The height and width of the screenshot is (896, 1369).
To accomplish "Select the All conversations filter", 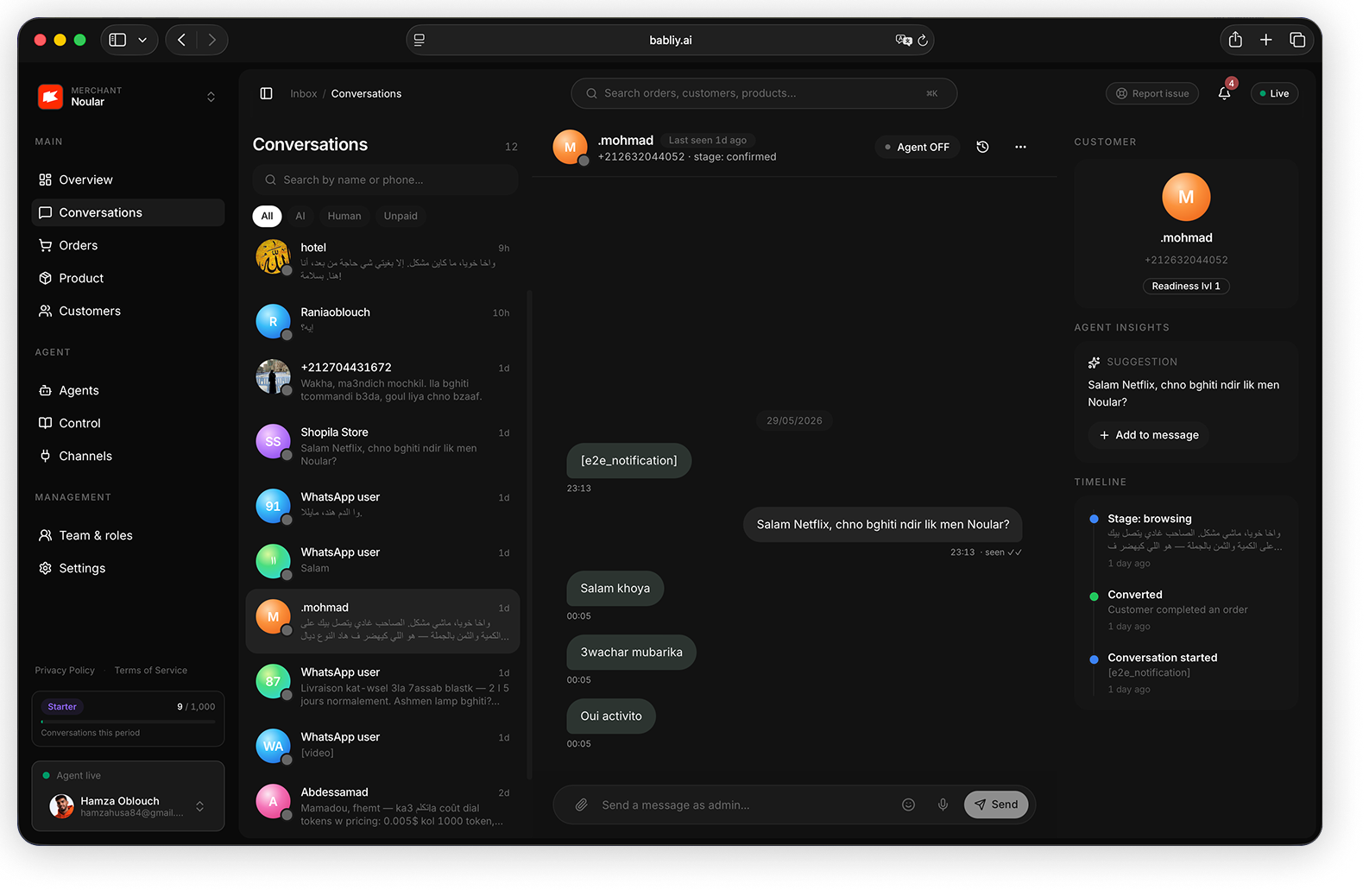I will click(268, 216).
